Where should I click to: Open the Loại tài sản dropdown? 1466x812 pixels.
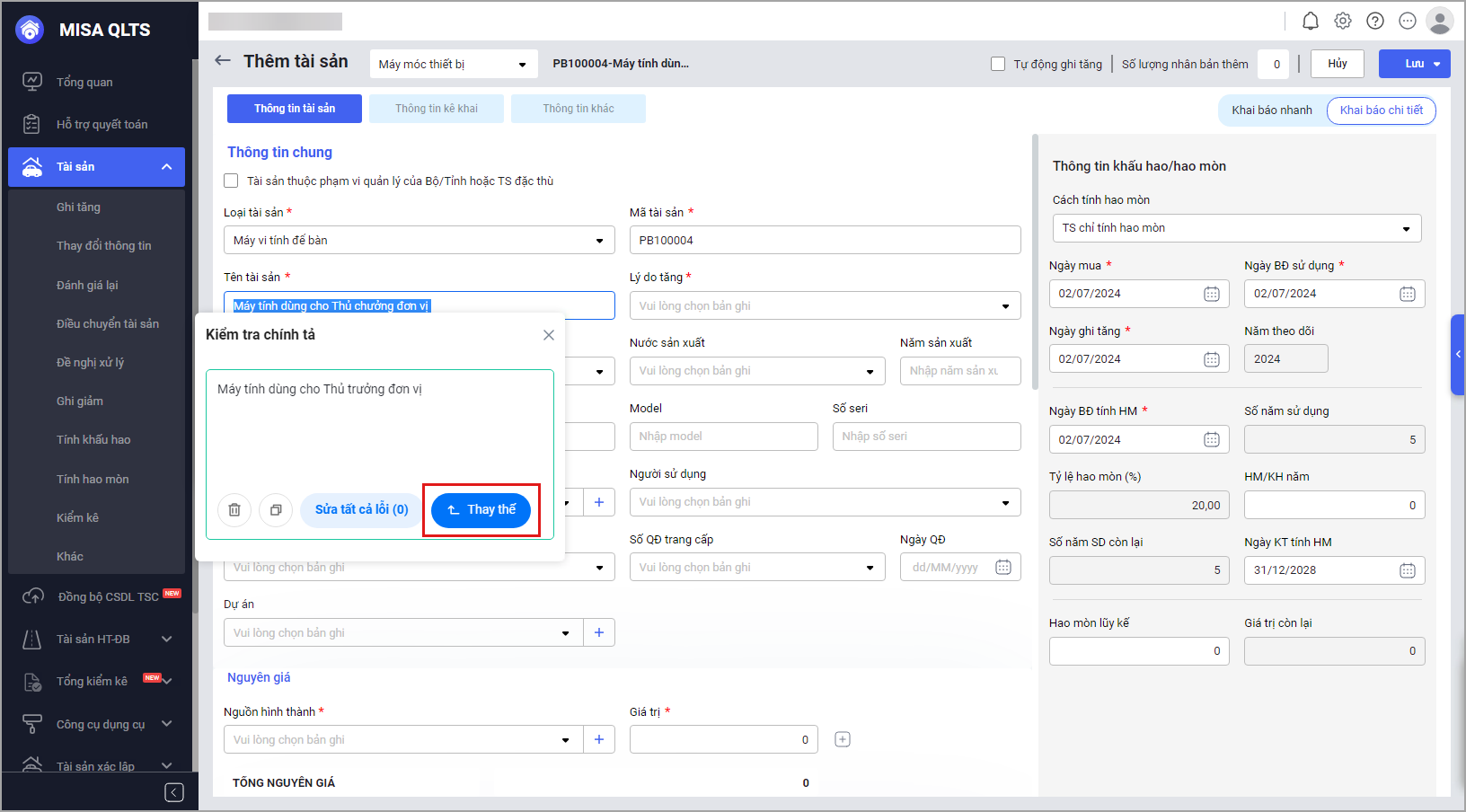(419, 241)
